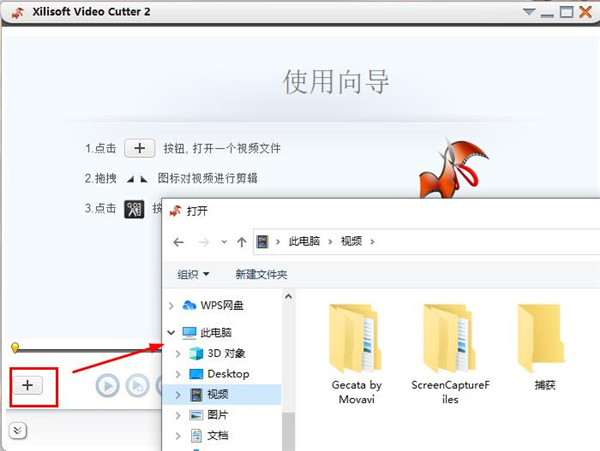Select WPS网盘 in the navigation tree

tap(222, 305)
